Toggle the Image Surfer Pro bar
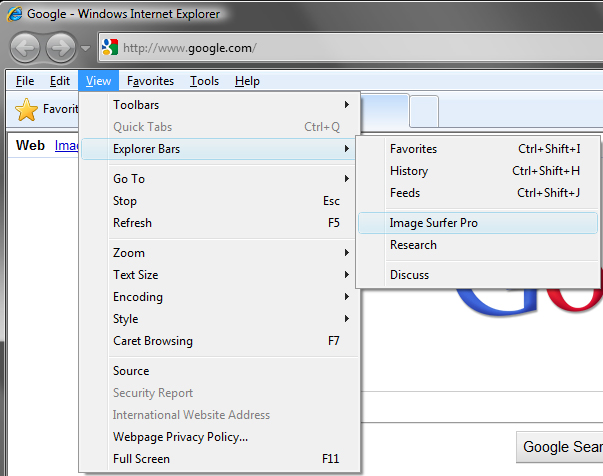The image size is (603, 476). 478,223
